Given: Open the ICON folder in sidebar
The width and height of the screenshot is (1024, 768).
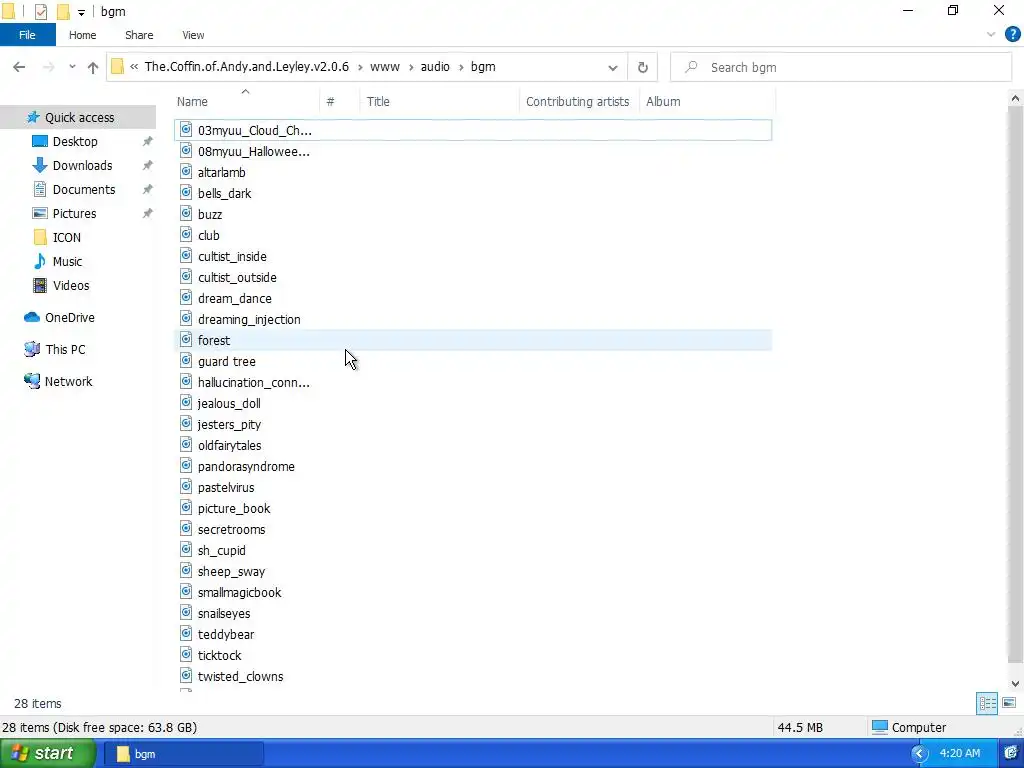Looking at the screenshot, I should point(67,238).
